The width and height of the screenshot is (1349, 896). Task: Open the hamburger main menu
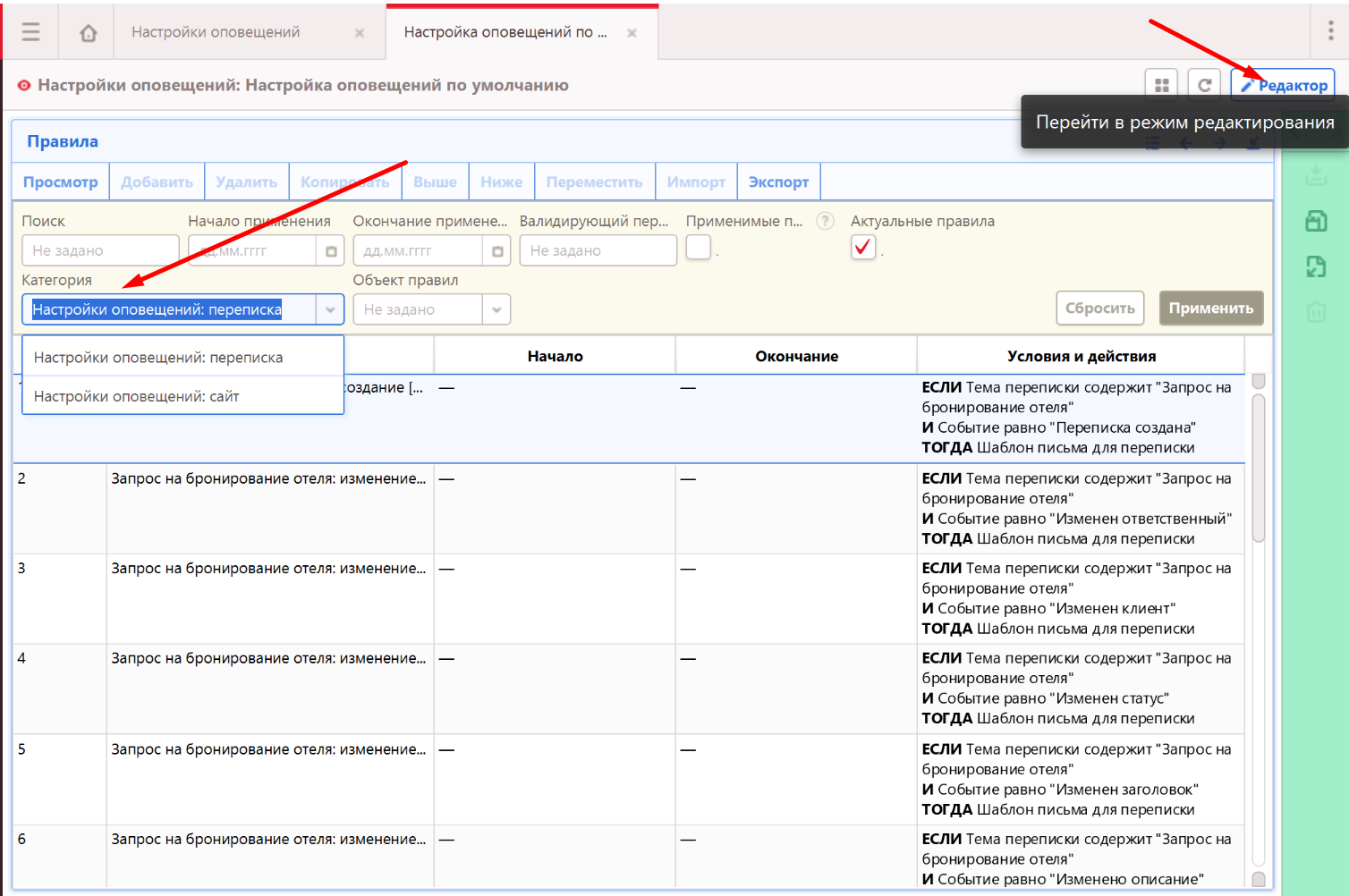pyautogui.click(x=30, y=32)
